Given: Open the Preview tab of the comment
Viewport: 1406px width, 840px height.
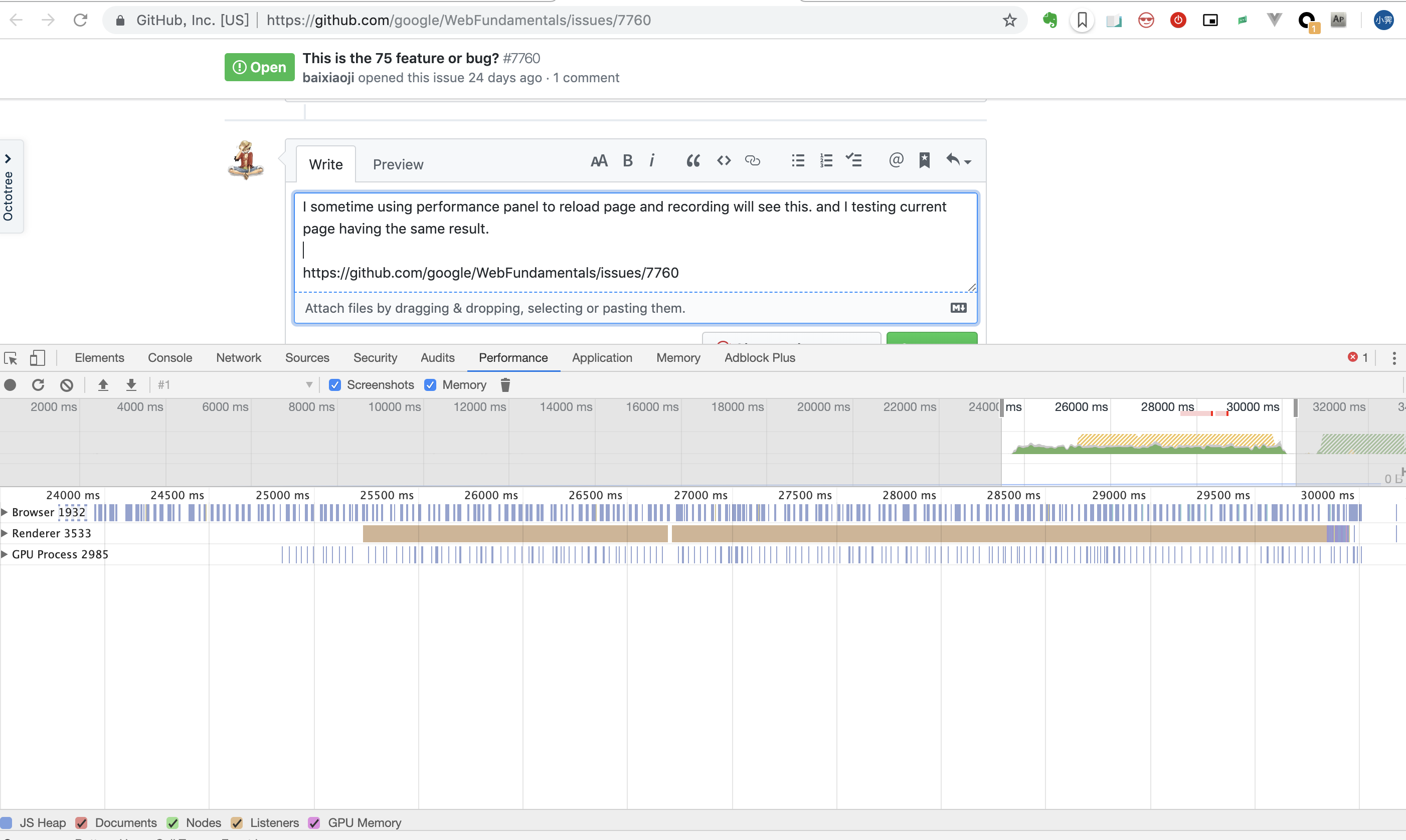Looking at the screenshot, I should tap(398, 164).
